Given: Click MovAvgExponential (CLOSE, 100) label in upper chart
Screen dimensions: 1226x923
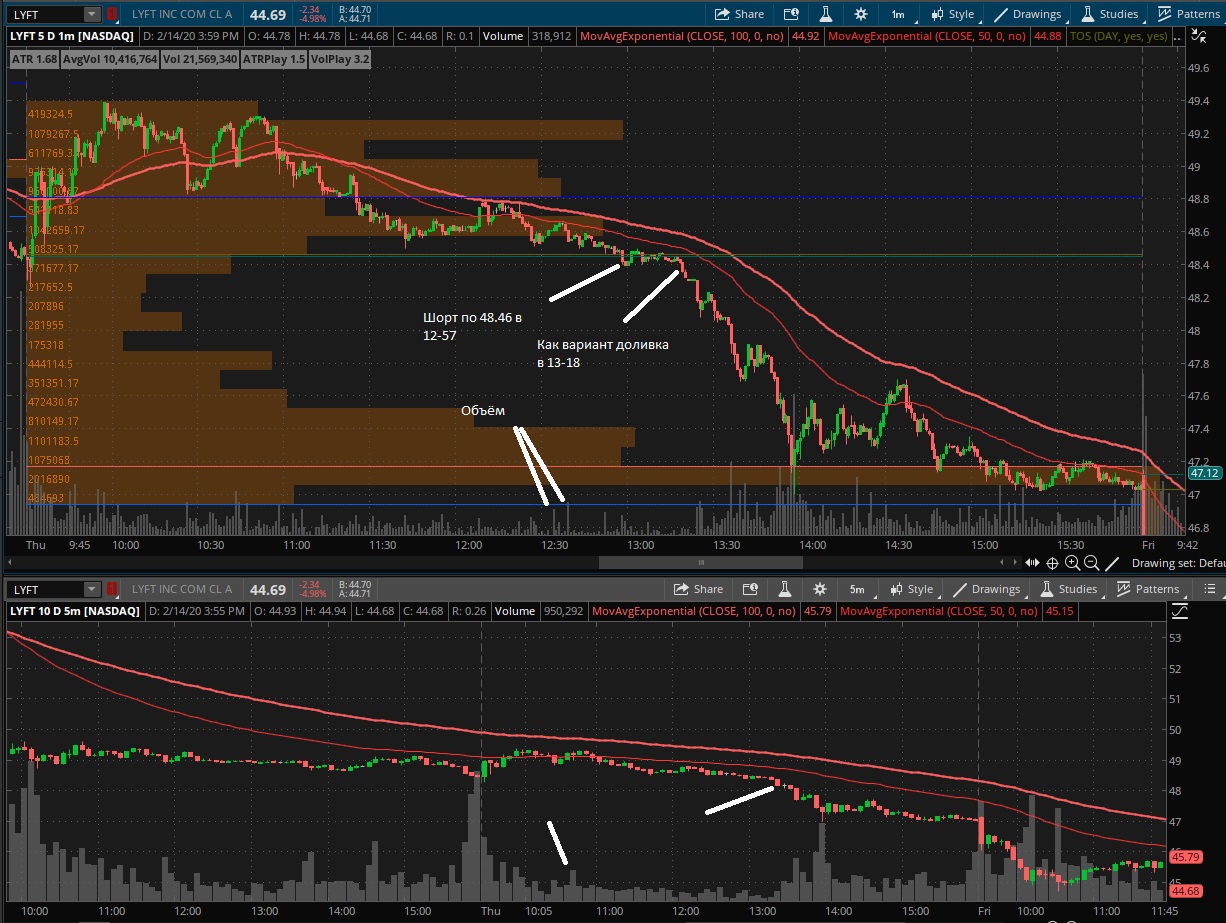Looking at the screenshot, I should [x=686, y=36].
